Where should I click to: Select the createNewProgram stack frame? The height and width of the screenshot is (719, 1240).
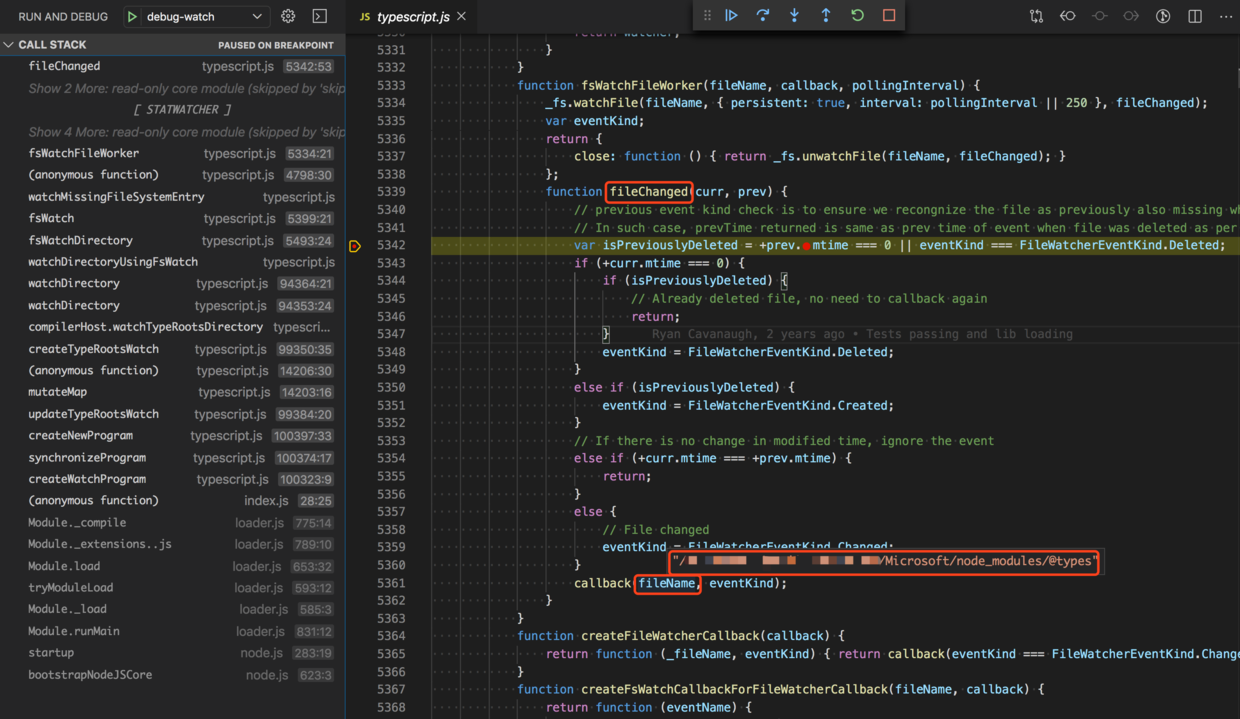point(81,436)
